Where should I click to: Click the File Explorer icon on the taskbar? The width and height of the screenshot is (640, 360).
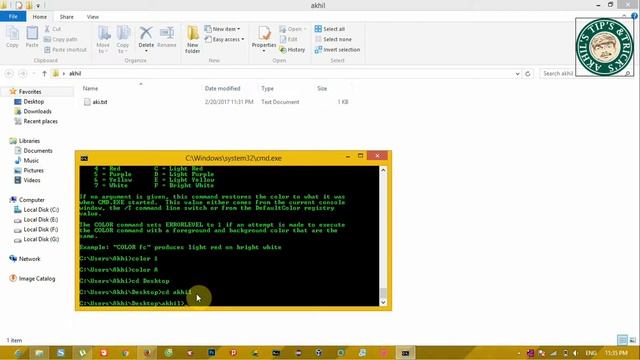click(39, 353)
